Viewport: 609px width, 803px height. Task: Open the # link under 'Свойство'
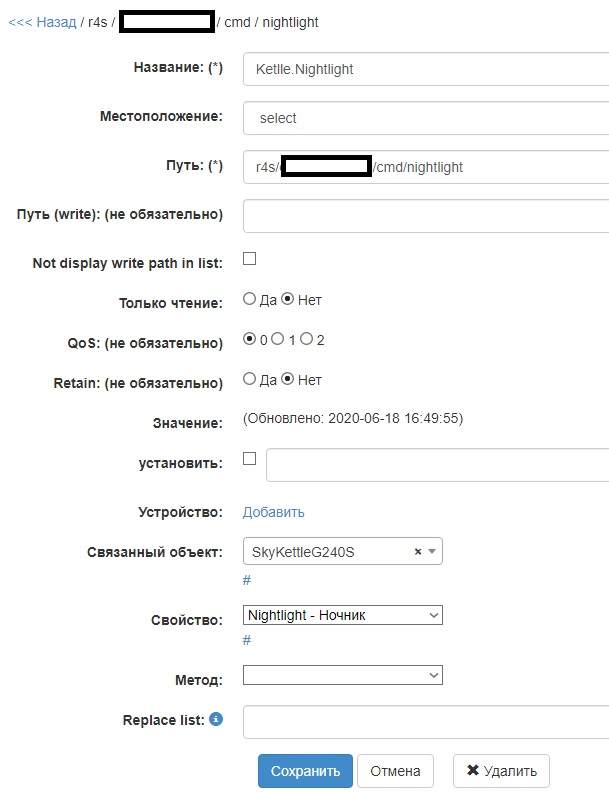point(247,640)
